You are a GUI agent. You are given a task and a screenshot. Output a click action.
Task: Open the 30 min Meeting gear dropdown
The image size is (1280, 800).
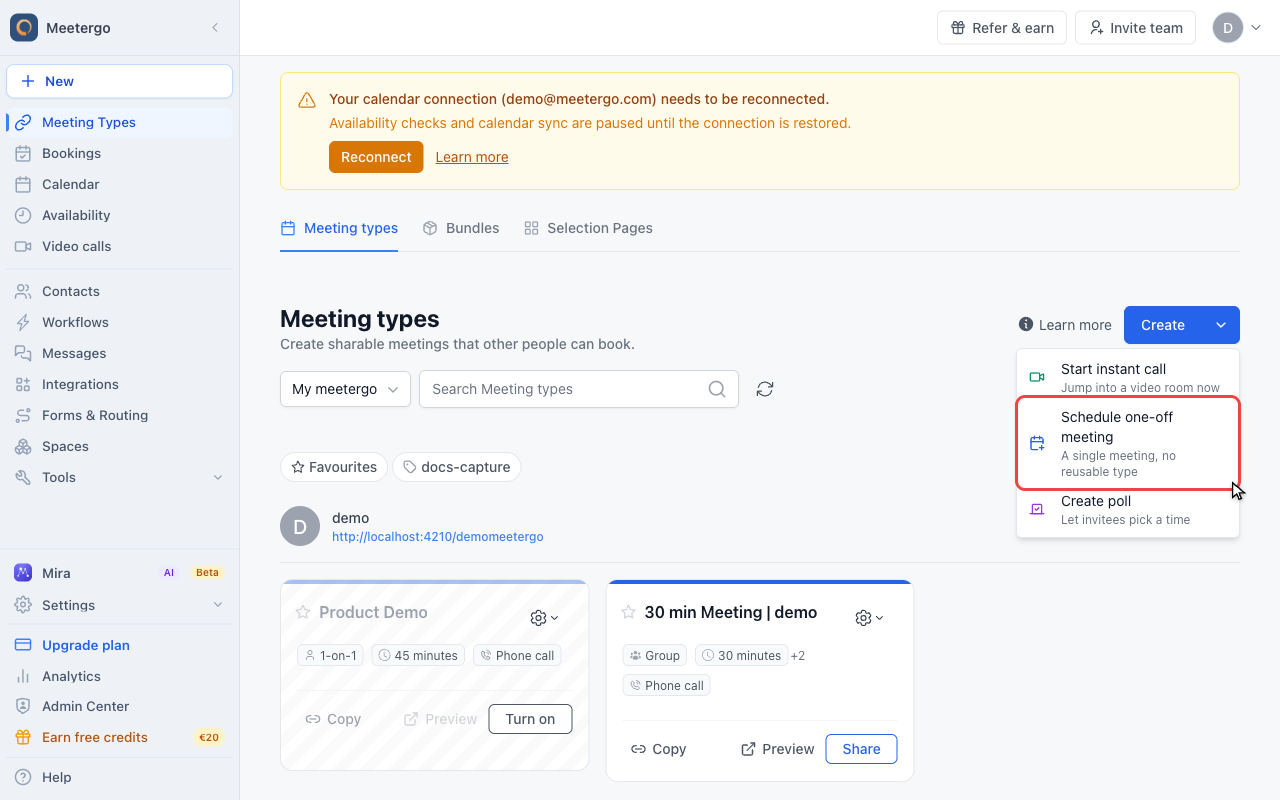870,618
